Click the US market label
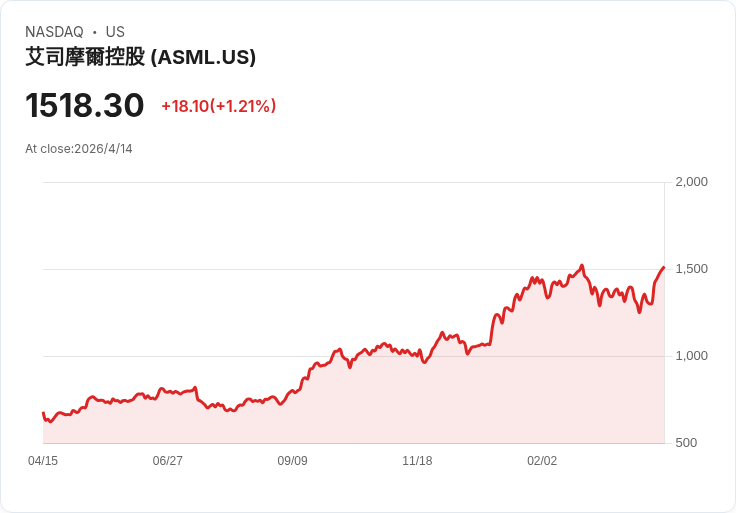The height and width of the screenshot is (513, 736). coord(115,32)
